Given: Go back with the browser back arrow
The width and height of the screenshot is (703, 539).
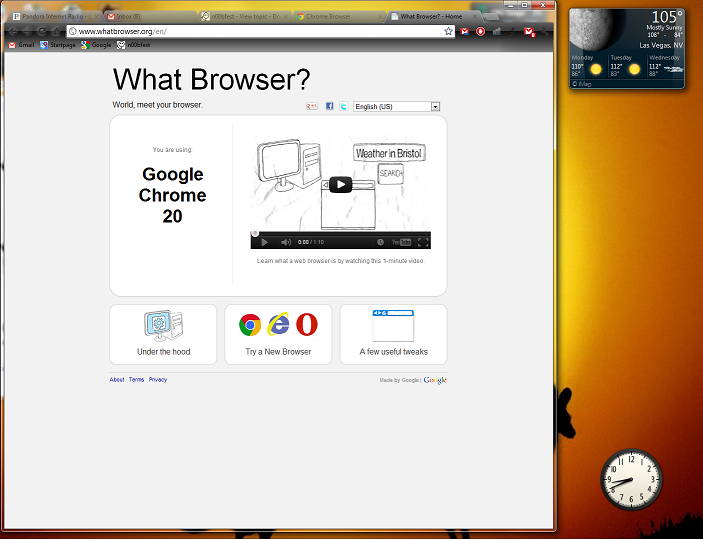Looking at the screenshot, I should [13, 31].
